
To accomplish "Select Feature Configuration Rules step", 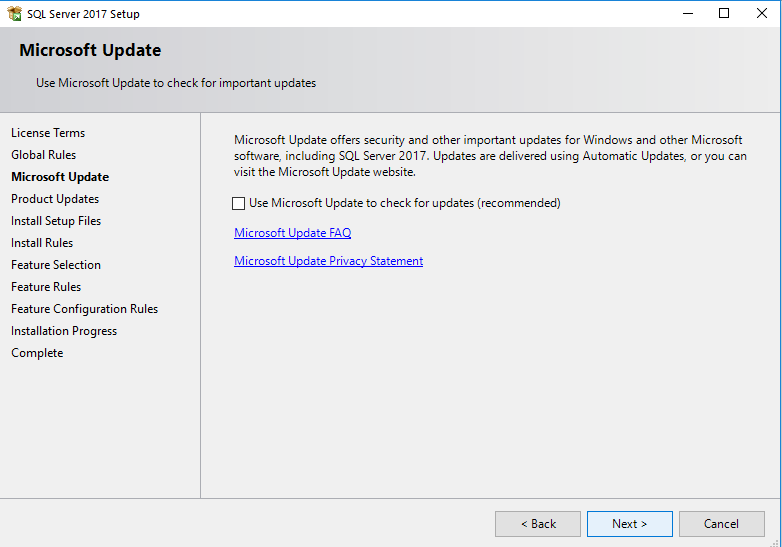I will [x=84, y=309].
